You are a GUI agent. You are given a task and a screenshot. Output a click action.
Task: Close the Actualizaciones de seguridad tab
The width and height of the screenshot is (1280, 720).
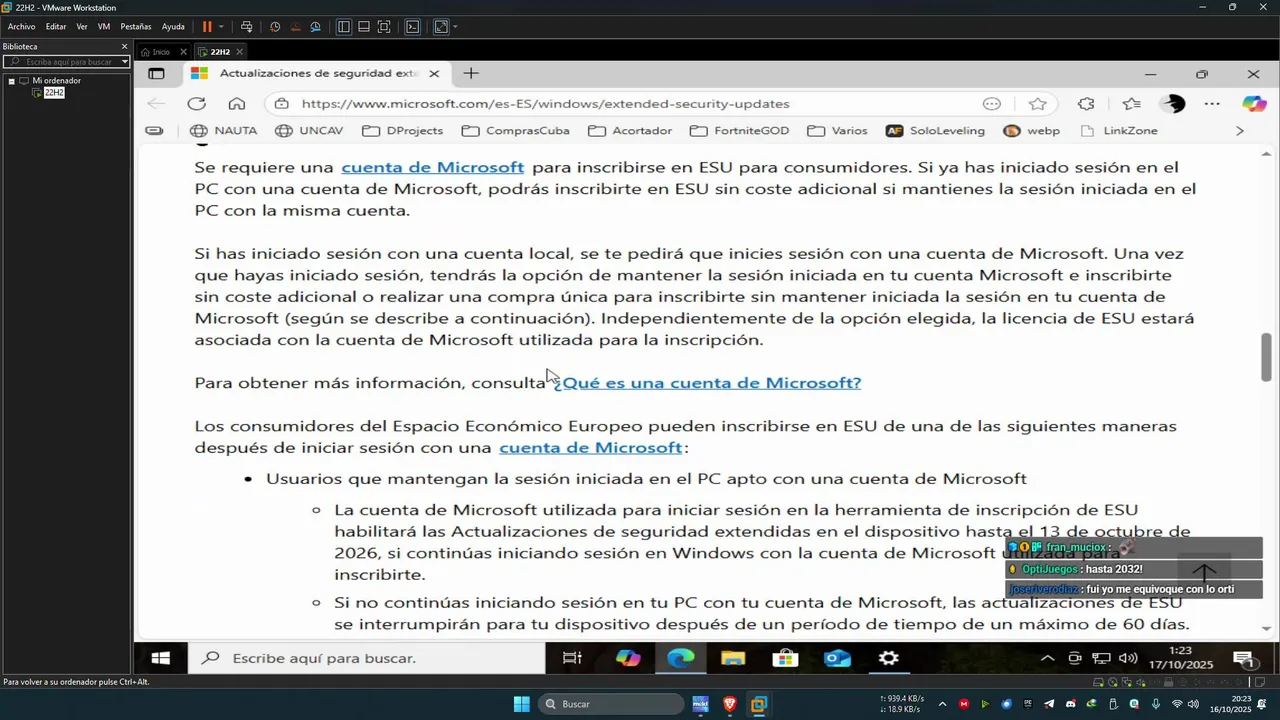coord(434,73)
